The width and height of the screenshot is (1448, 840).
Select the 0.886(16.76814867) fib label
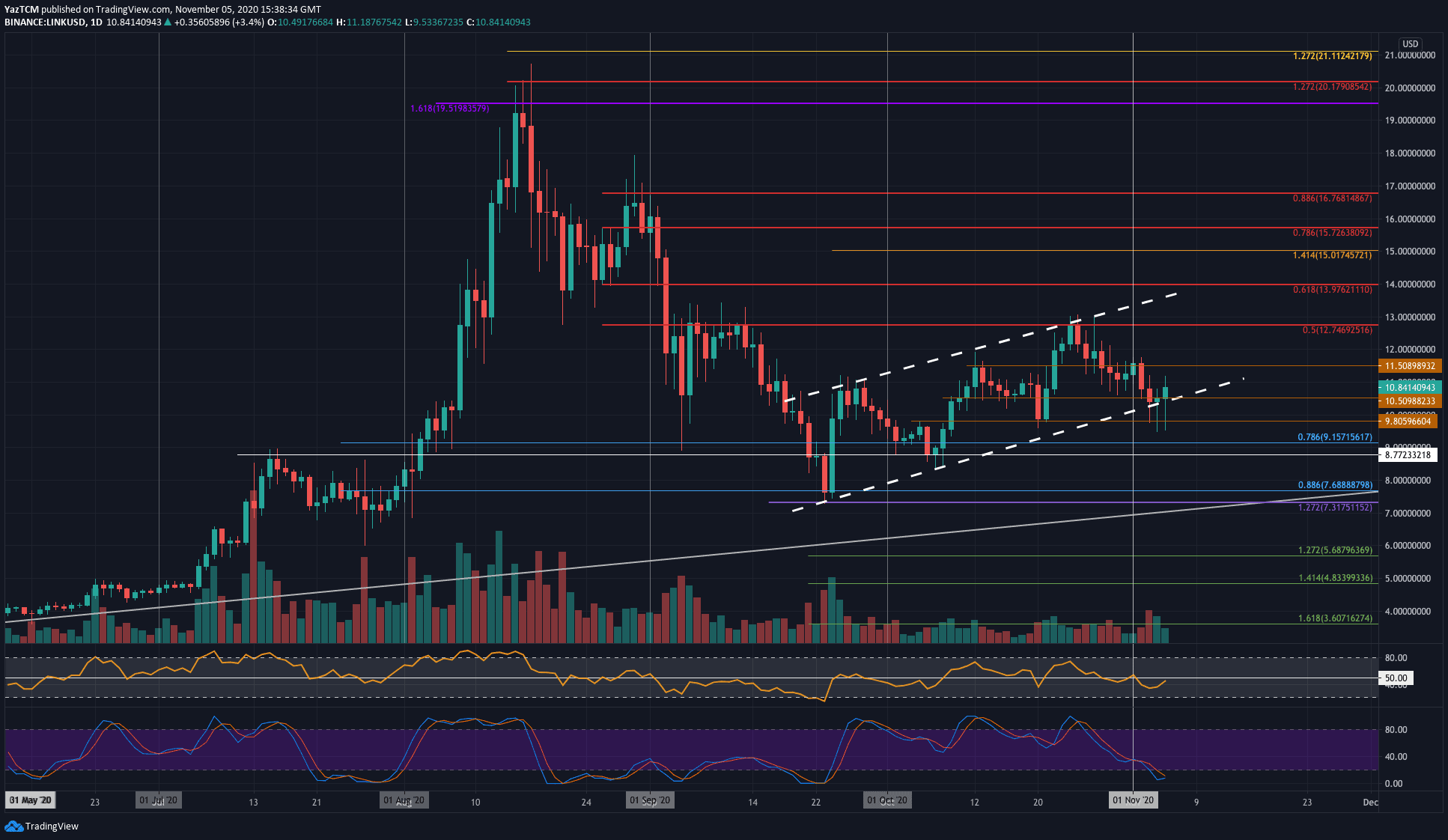[x=1333, y=198]
